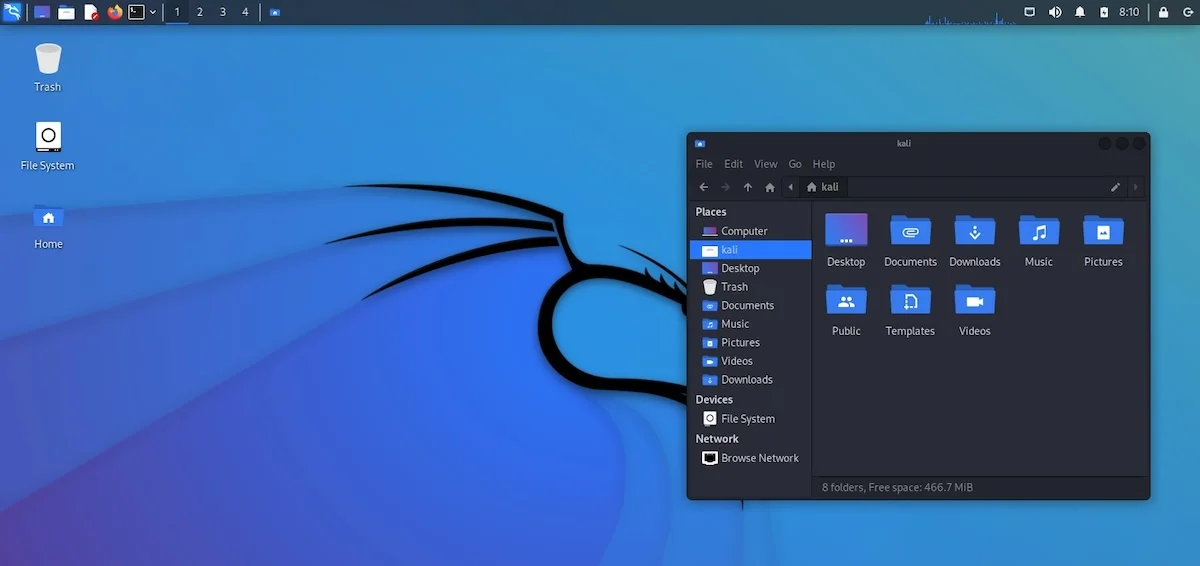The height and width of the screenshot is (566, 1200).
Task: Expand the terminal launcher dropdown arrow
Action: click(153, 12)
